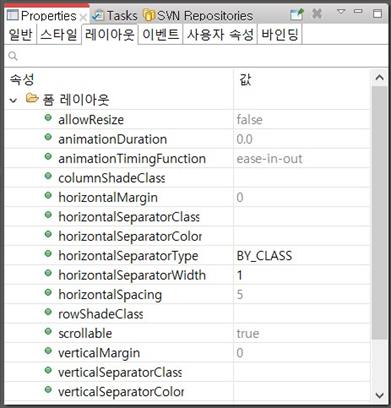Click the green dot beside horizontalSpacing
Image resolution: width=391 pixels, height=408 pixels.
[x=48, y=293]
